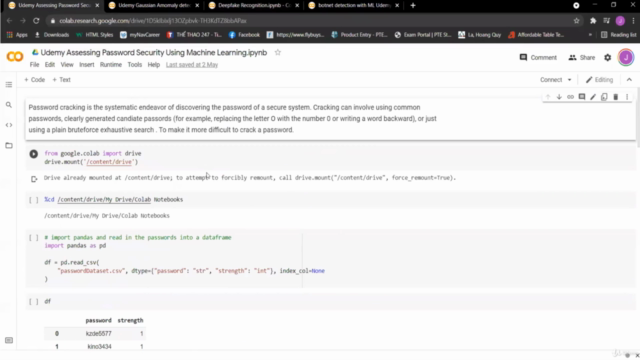Run the %cd Colab Notebooks cell
The height and width of the screenshot is (360, 640).
pos(33,200)
